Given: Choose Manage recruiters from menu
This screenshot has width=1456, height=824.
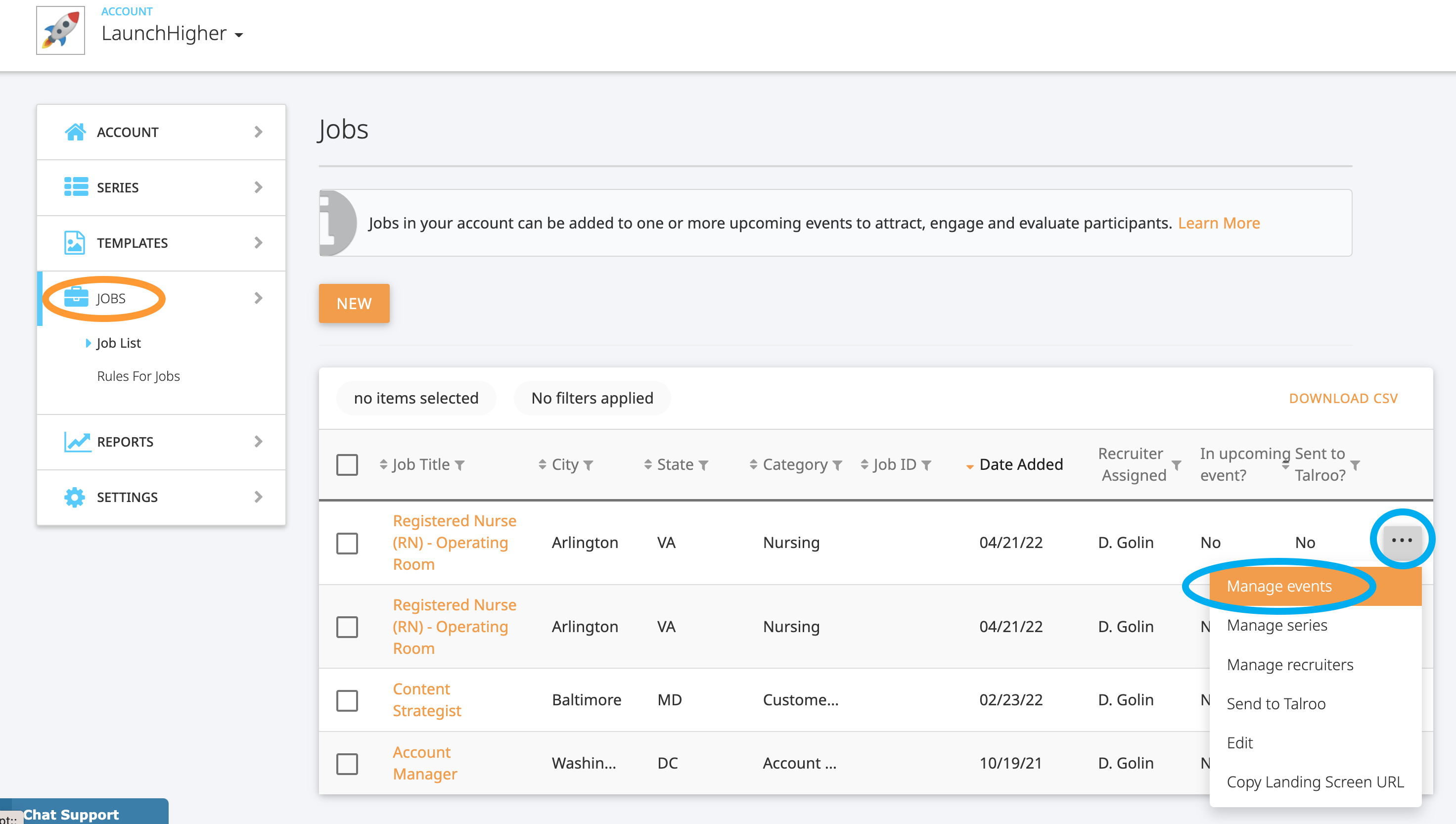Looking at the screenshot, I should point(1315,664).
